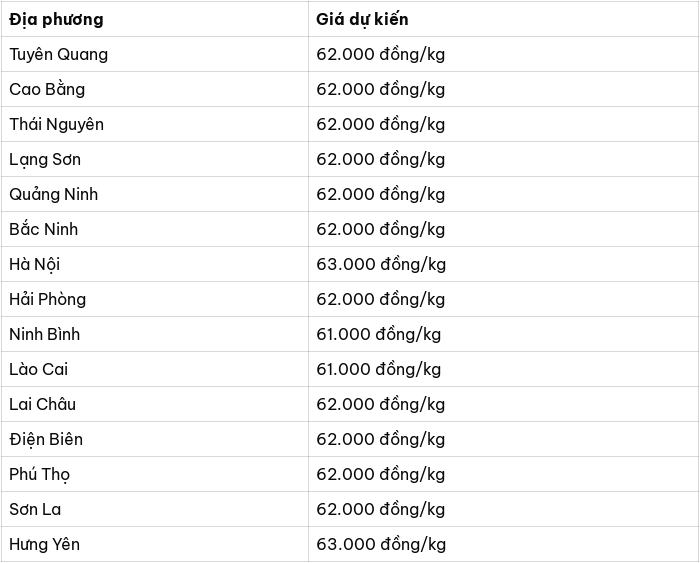Select the Cao Bằng cell
This screenshot has height=563, width=700.
(x=47, y=89)
